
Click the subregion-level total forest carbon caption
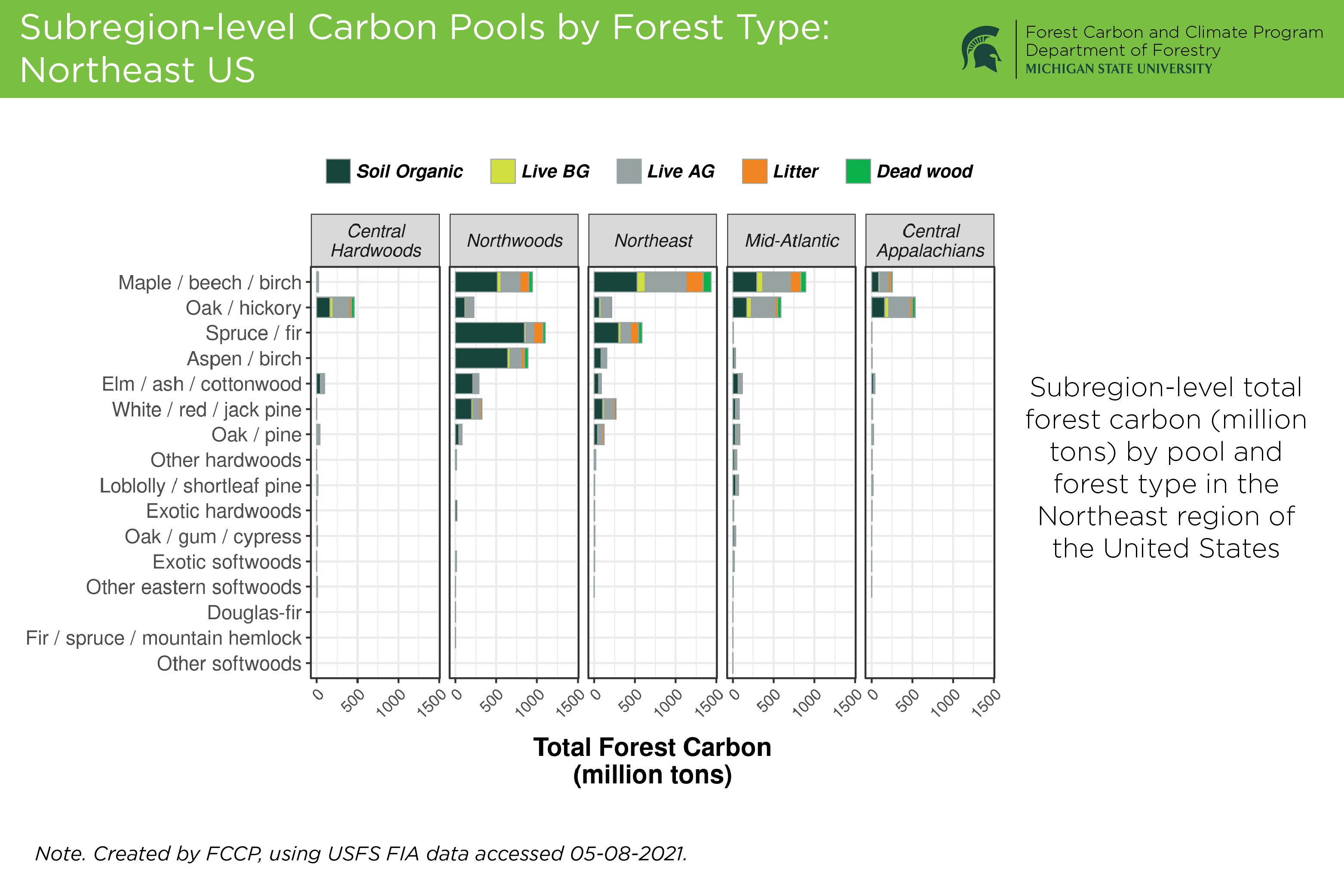tap(1166, 468)
